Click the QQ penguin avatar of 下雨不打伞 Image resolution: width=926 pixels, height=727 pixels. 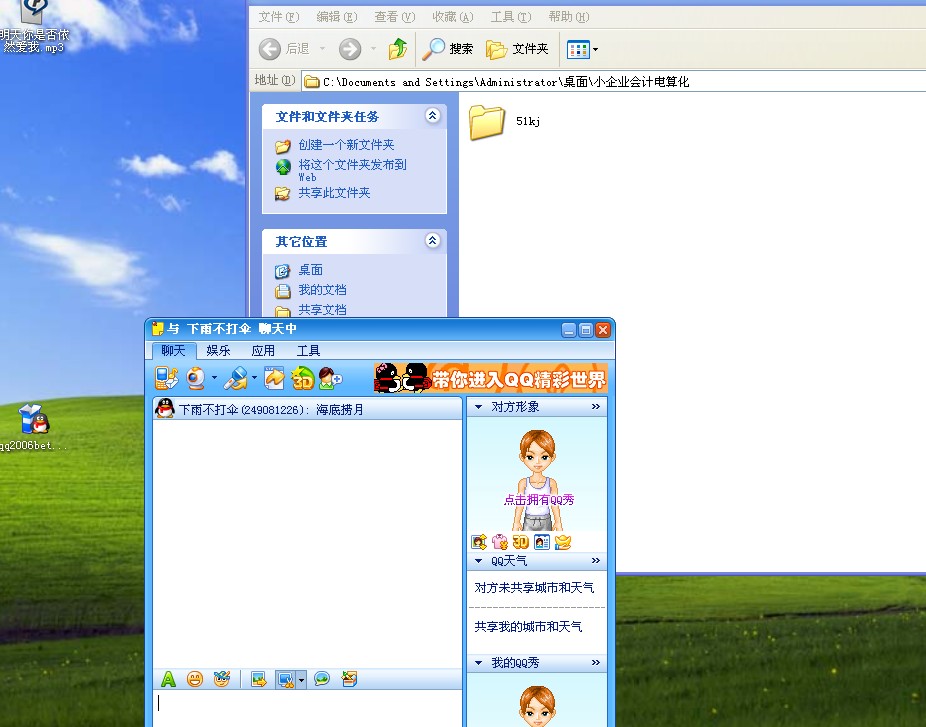[165, 408]
